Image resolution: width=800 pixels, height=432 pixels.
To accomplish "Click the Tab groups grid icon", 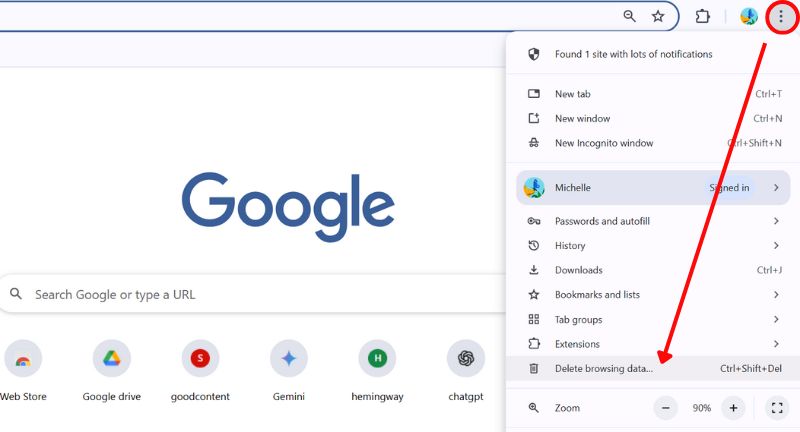I will pyautogui.click(x=534, y=319).
